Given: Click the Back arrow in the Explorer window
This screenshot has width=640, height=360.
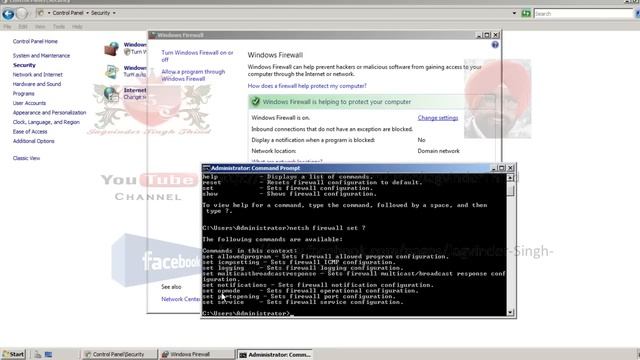Looking at the screenshot, I should tap(8, 14).
